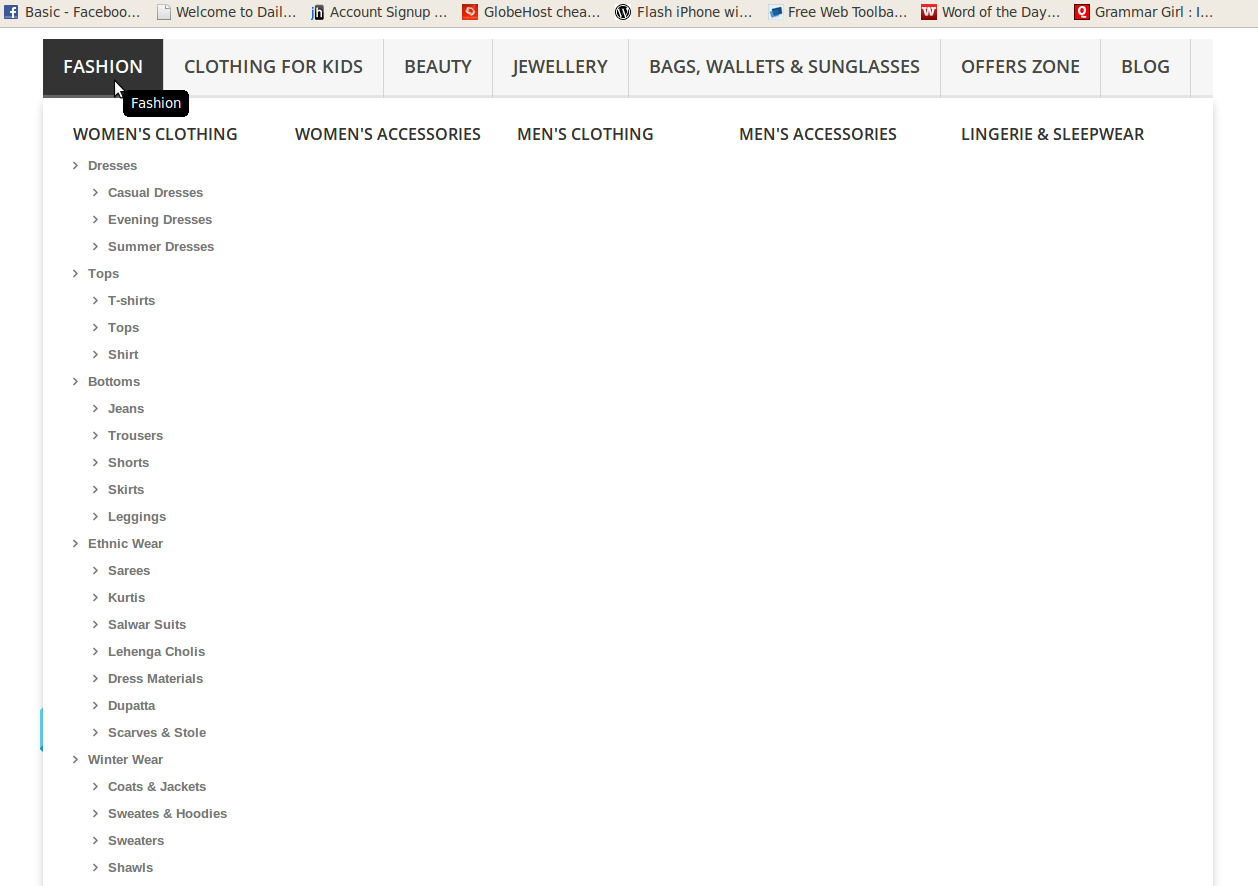Open the Lingerie & Sleepwear heading
Viewport: 1258px width, 886px height.
(1052, 134)
